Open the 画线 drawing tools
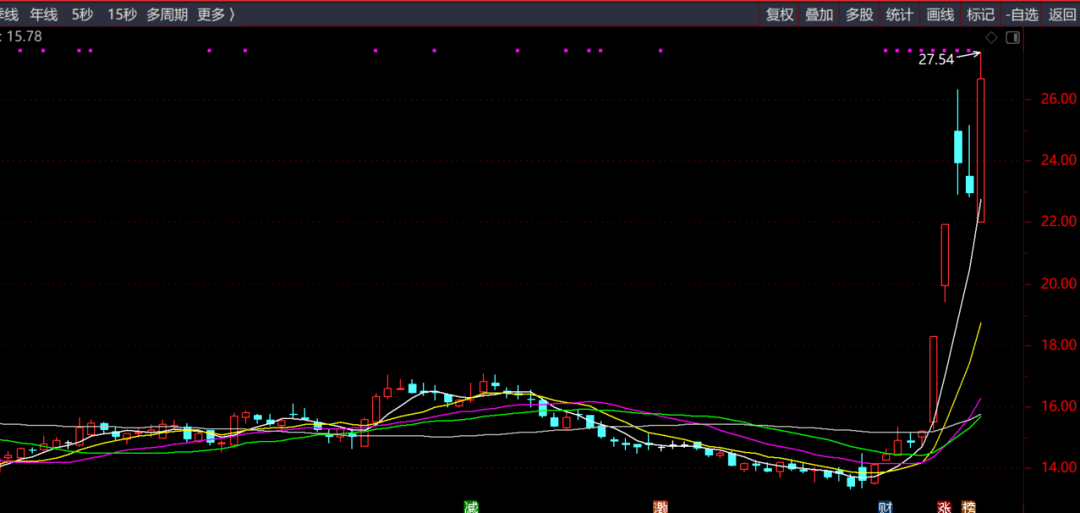Viewport: 1080px width, 513px height. click(940, 14)
